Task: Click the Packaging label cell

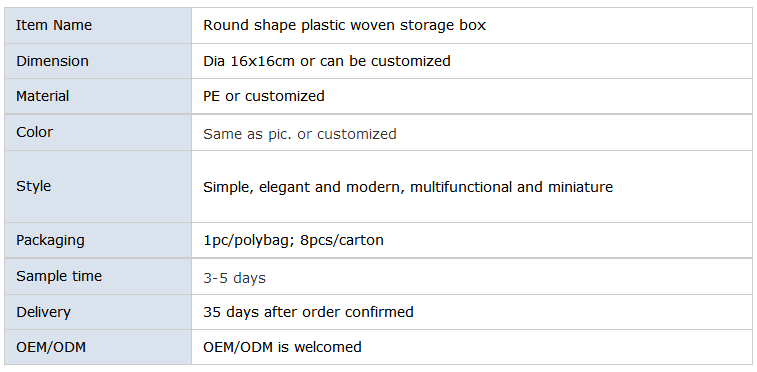Action: coord(98,240)
